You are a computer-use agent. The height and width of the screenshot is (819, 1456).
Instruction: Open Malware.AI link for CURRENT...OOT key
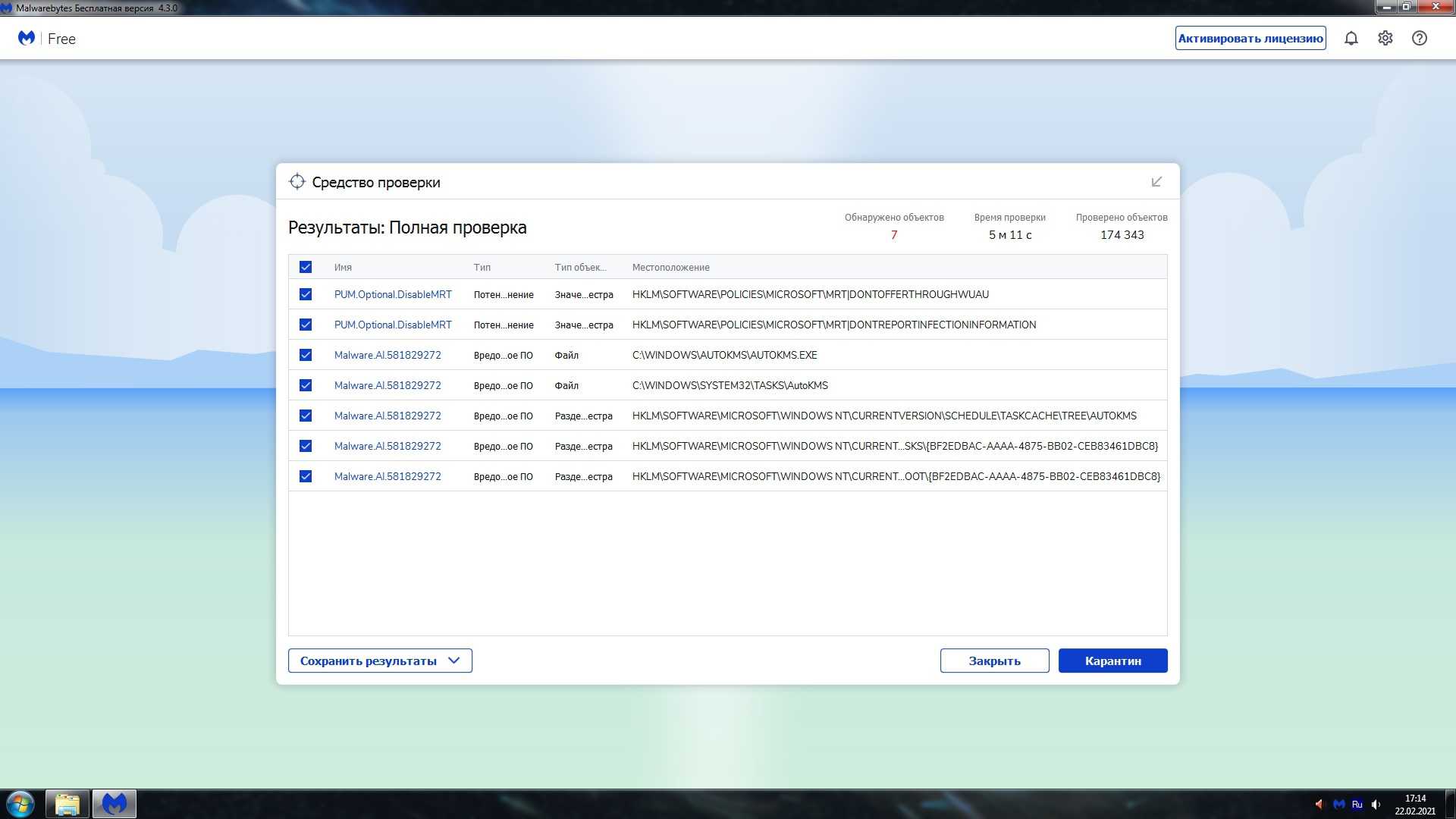[x=388, y=476]
